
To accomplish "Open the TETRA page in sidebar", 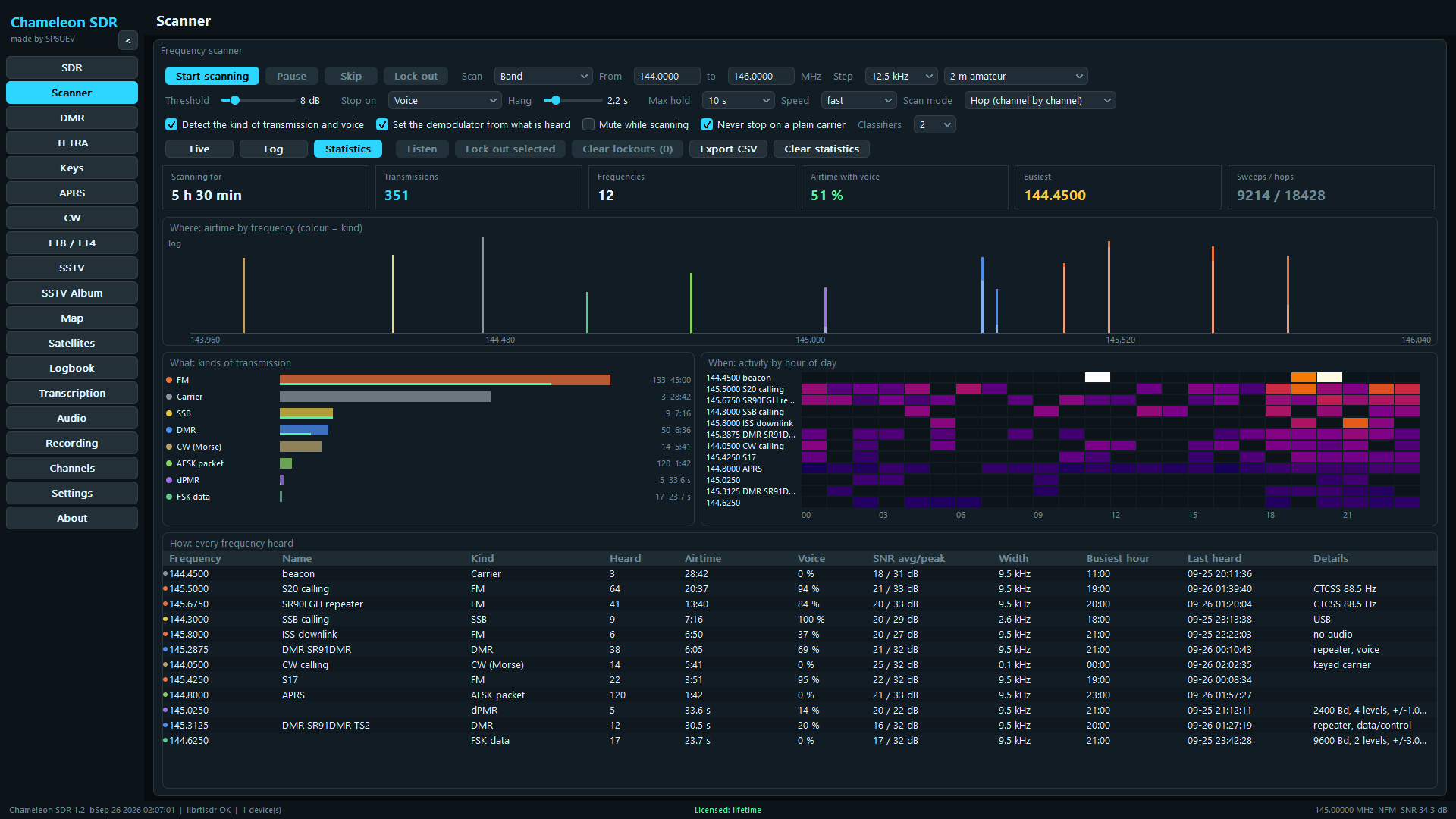I will click(x=72, y=143).
